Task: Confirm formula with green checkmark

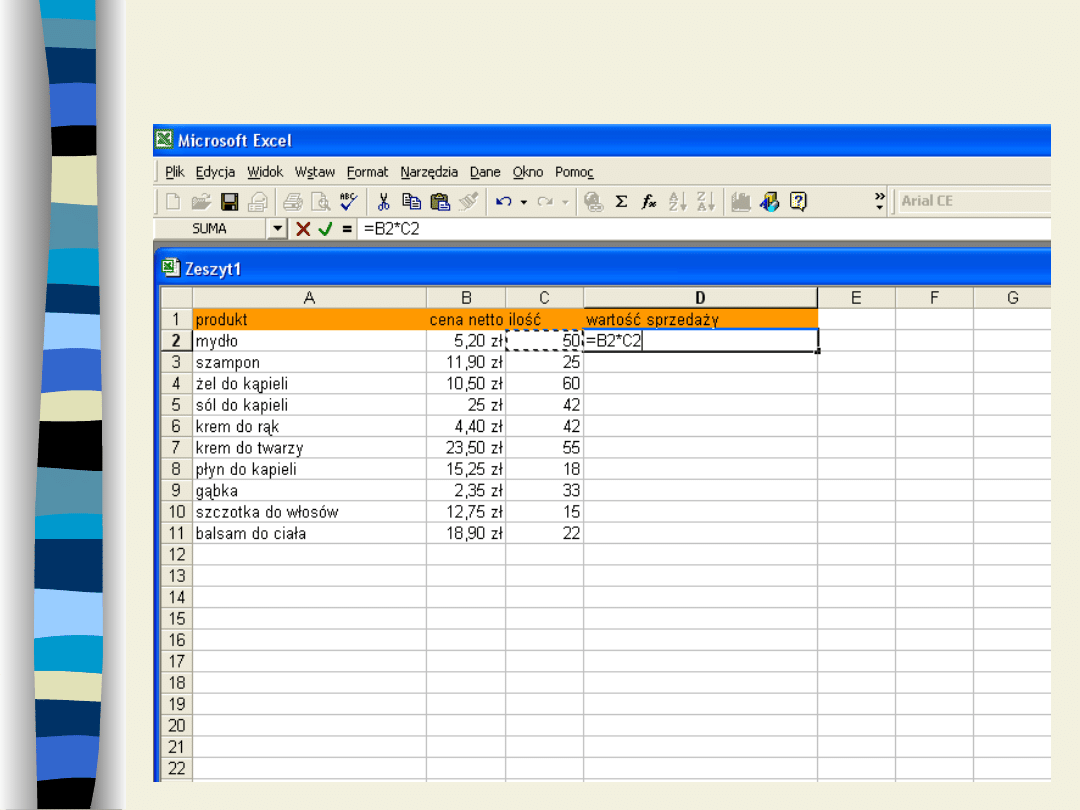Action: pyautogui.click(x=324, y=229)
